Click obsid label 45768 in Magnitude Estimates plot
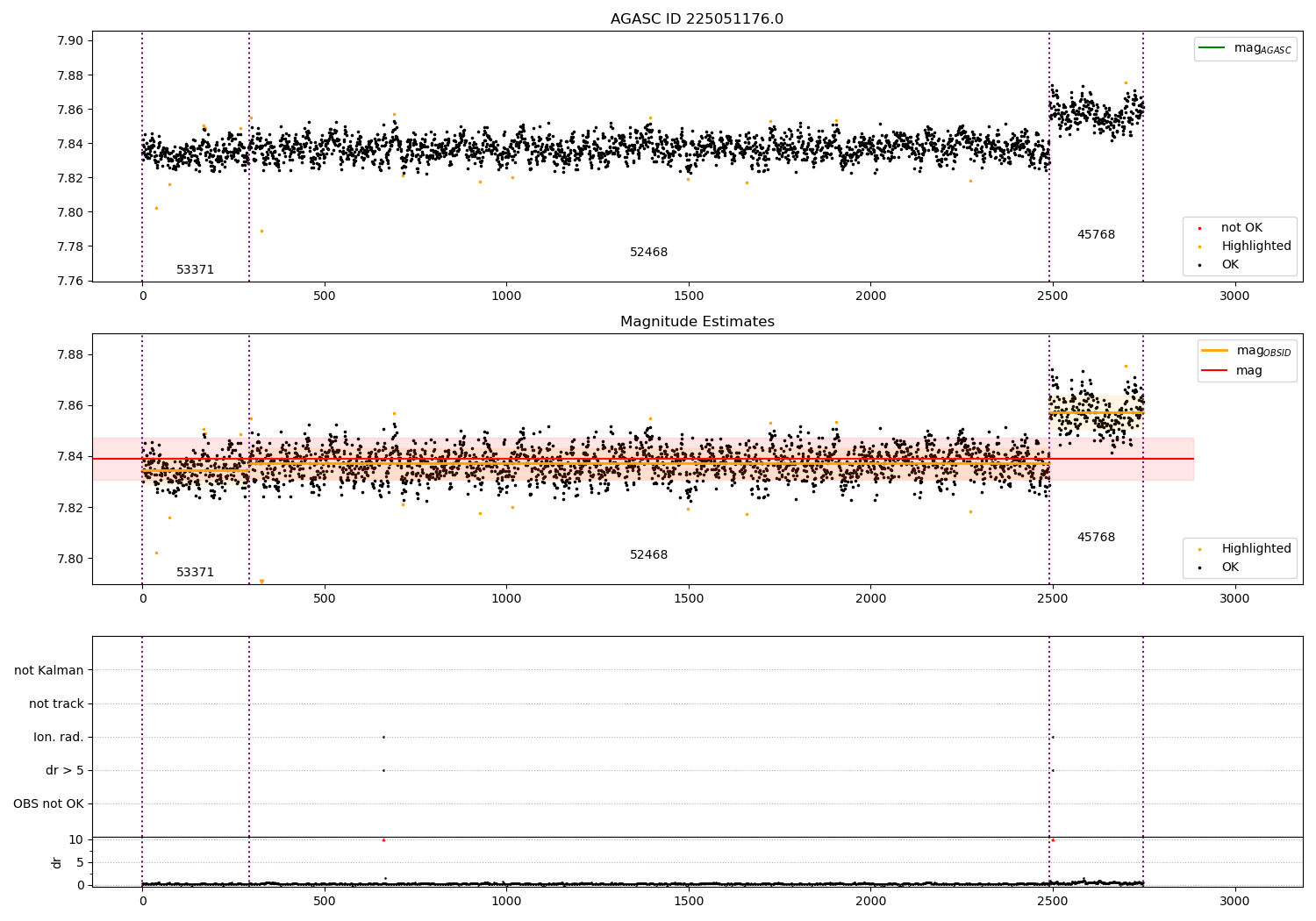This screenshot has width=1316, height=921. (1096, 538)
